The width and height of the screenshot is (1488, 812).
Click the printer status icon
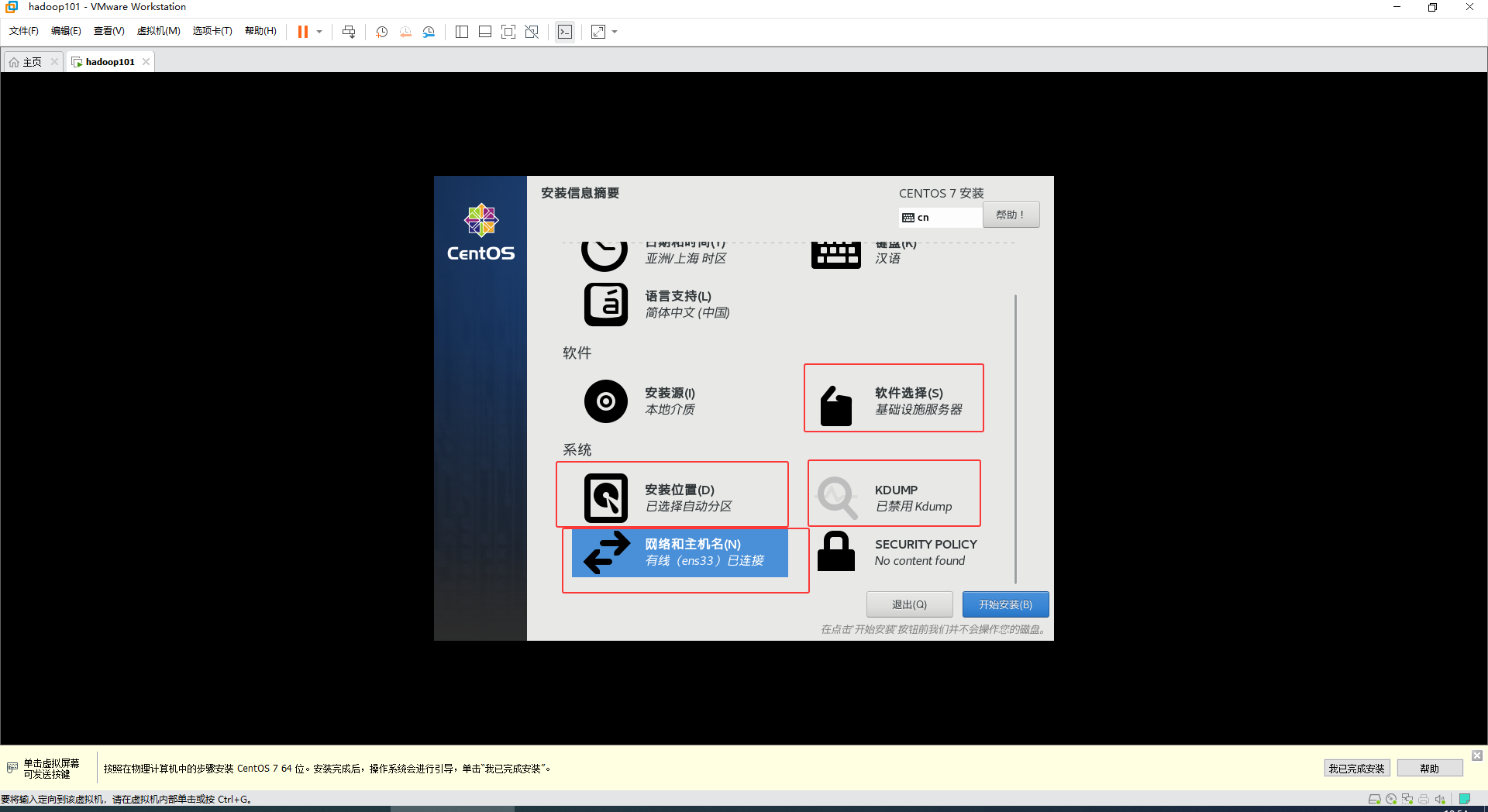click(1424, 800)
